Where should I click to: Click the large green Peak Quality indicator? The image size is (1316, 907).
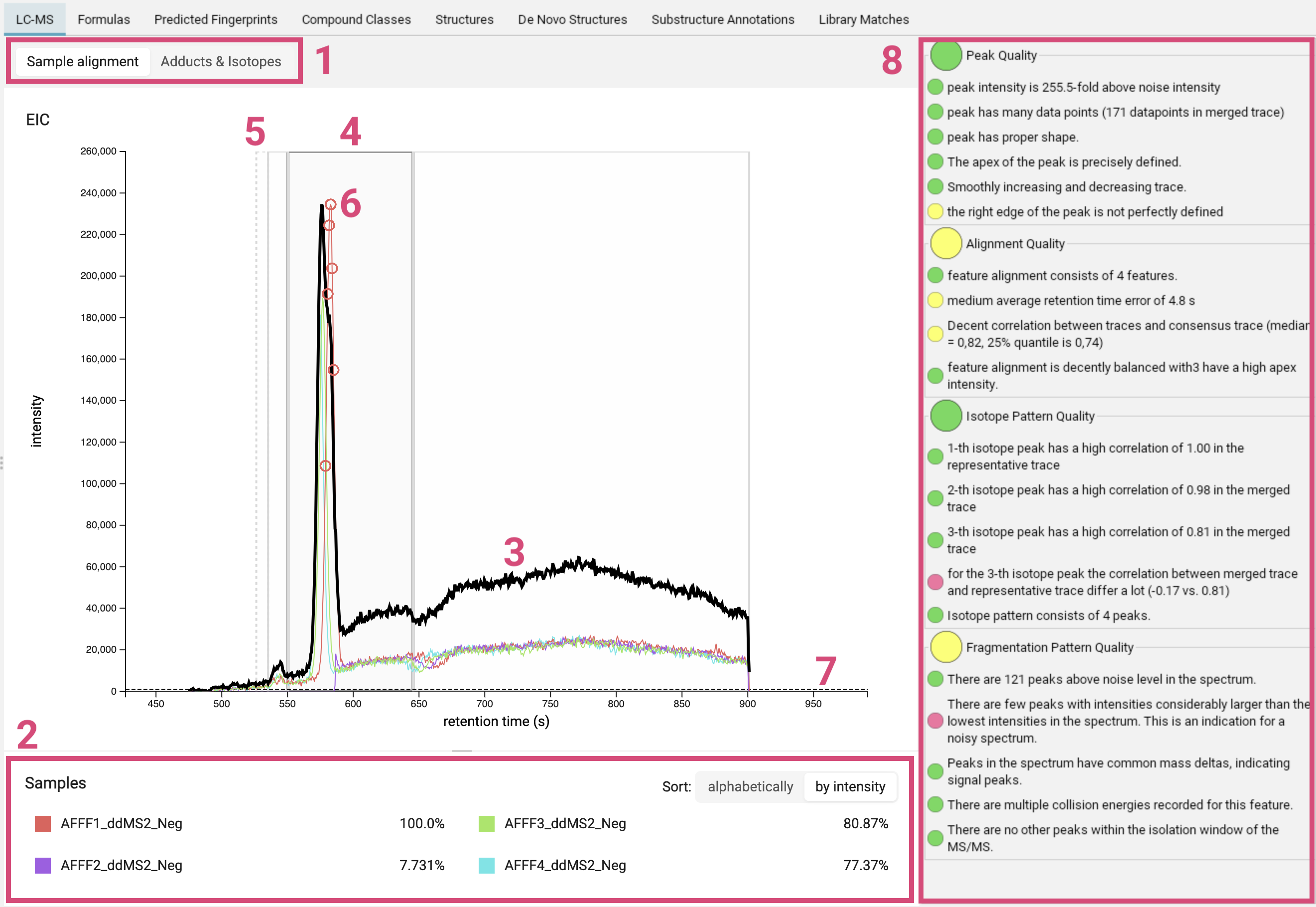(x=946, y=55)
